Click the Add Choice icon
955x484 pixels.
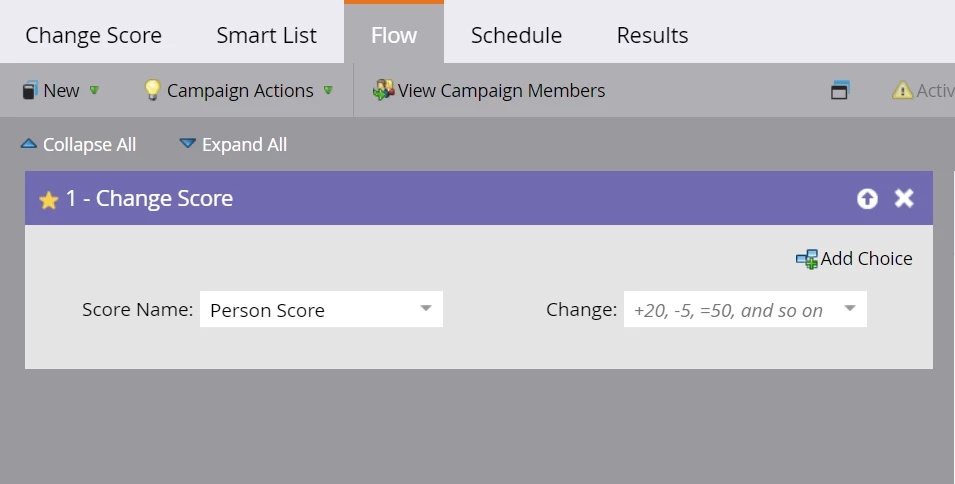coord(806,259)
